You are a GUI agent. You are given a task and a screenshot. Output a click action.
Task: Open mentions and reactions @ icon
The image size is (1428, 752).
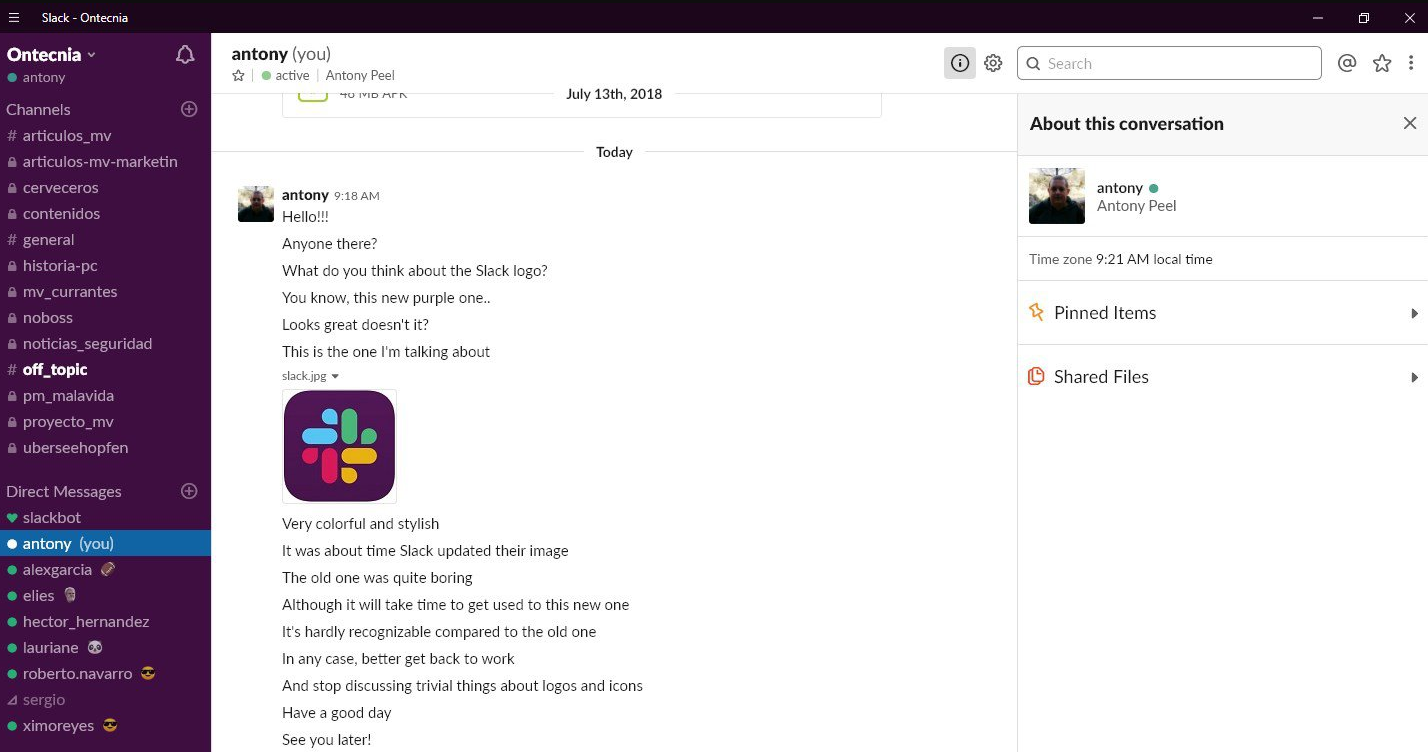click(x=1347, y=63)
